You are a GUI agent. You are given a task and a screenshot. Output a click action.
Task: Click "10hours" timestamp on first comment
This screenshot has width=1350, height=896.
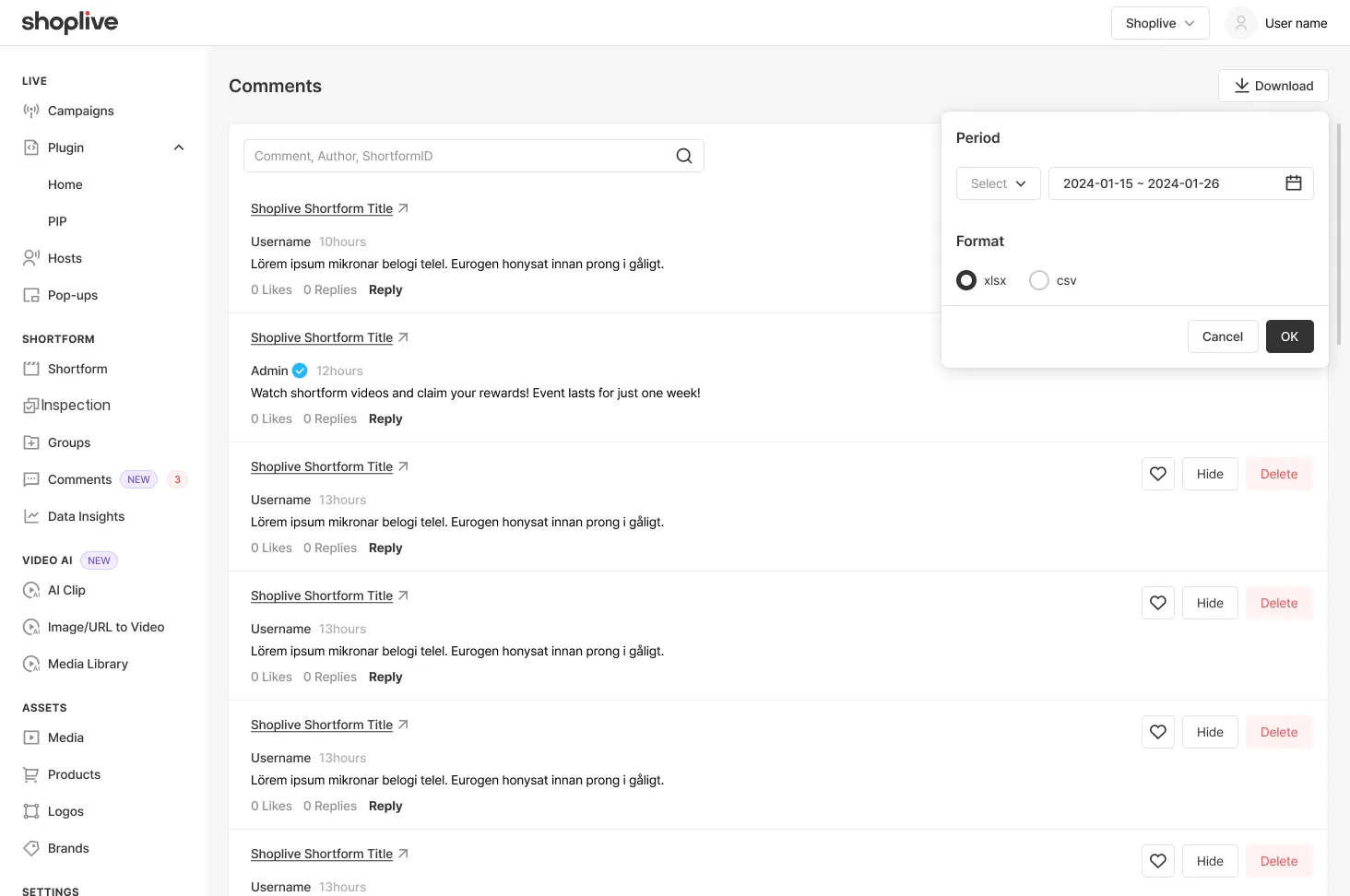pos(342,242)
